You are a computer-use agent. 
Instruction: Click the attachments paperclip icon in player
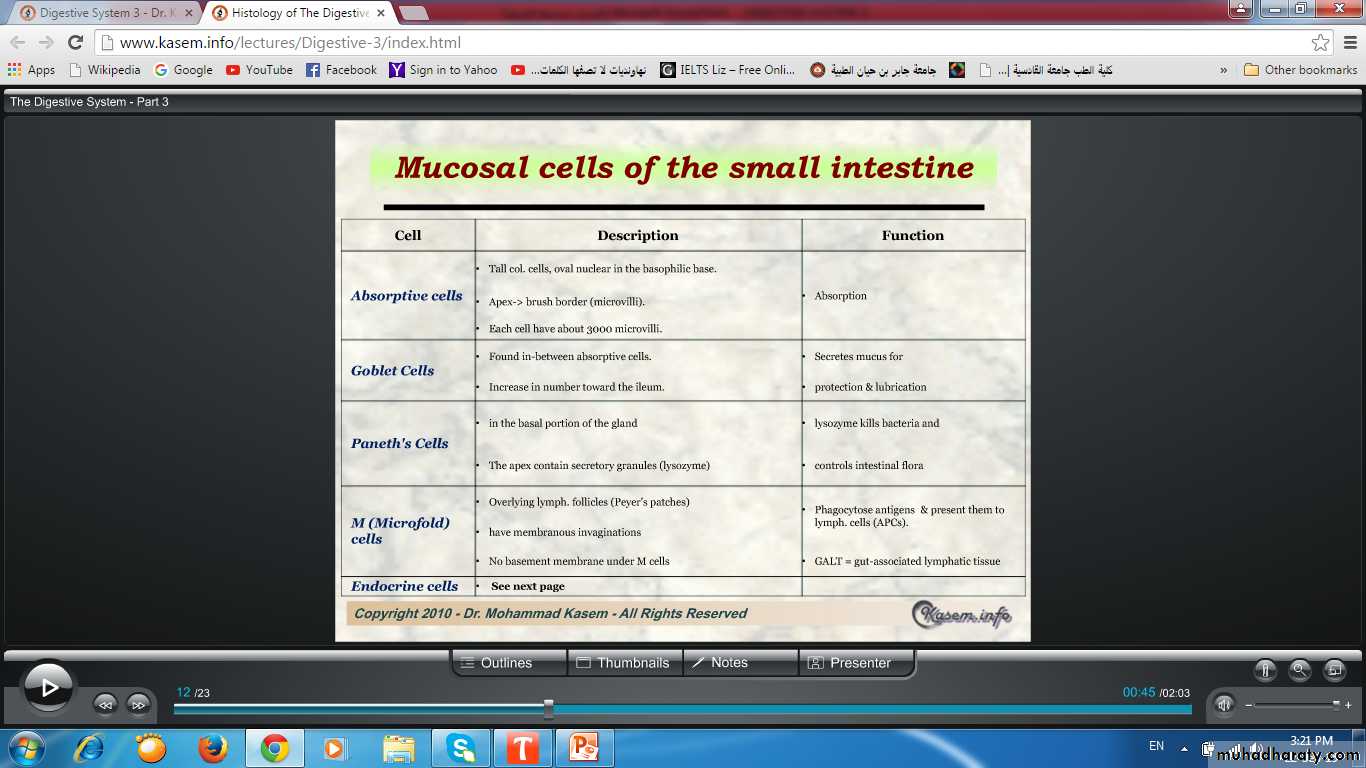tap(1265, 671)
